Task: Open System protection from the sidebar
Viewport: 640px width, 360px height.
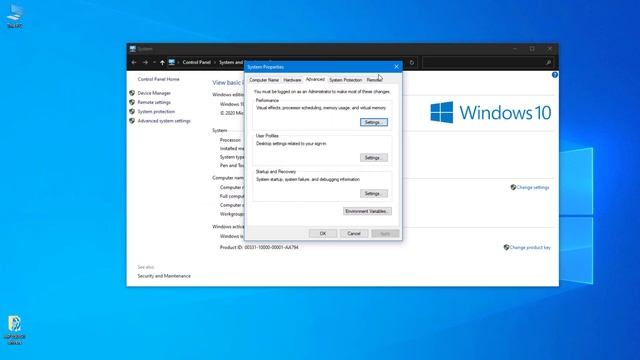Action: tap(156, 111)
